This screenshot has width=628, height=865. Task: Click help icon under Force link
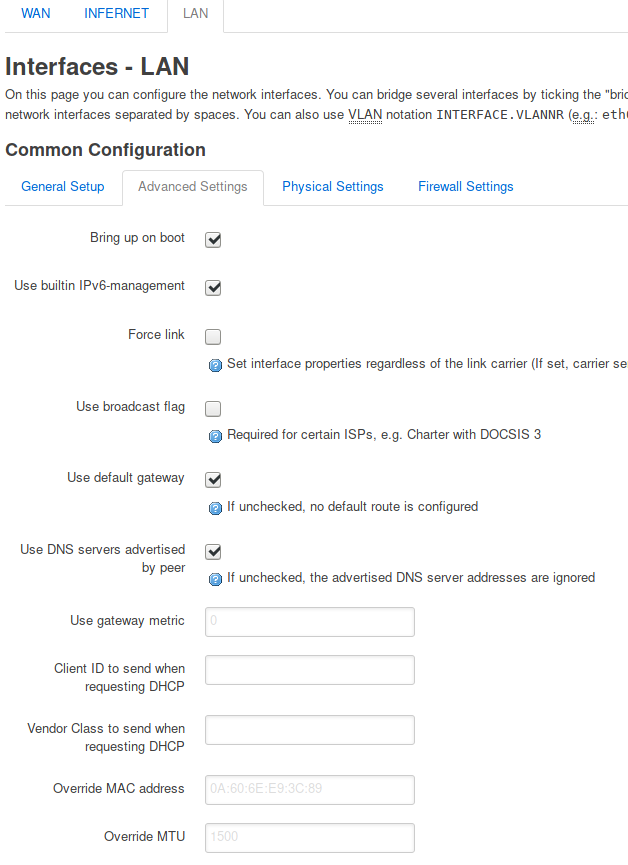215,365
